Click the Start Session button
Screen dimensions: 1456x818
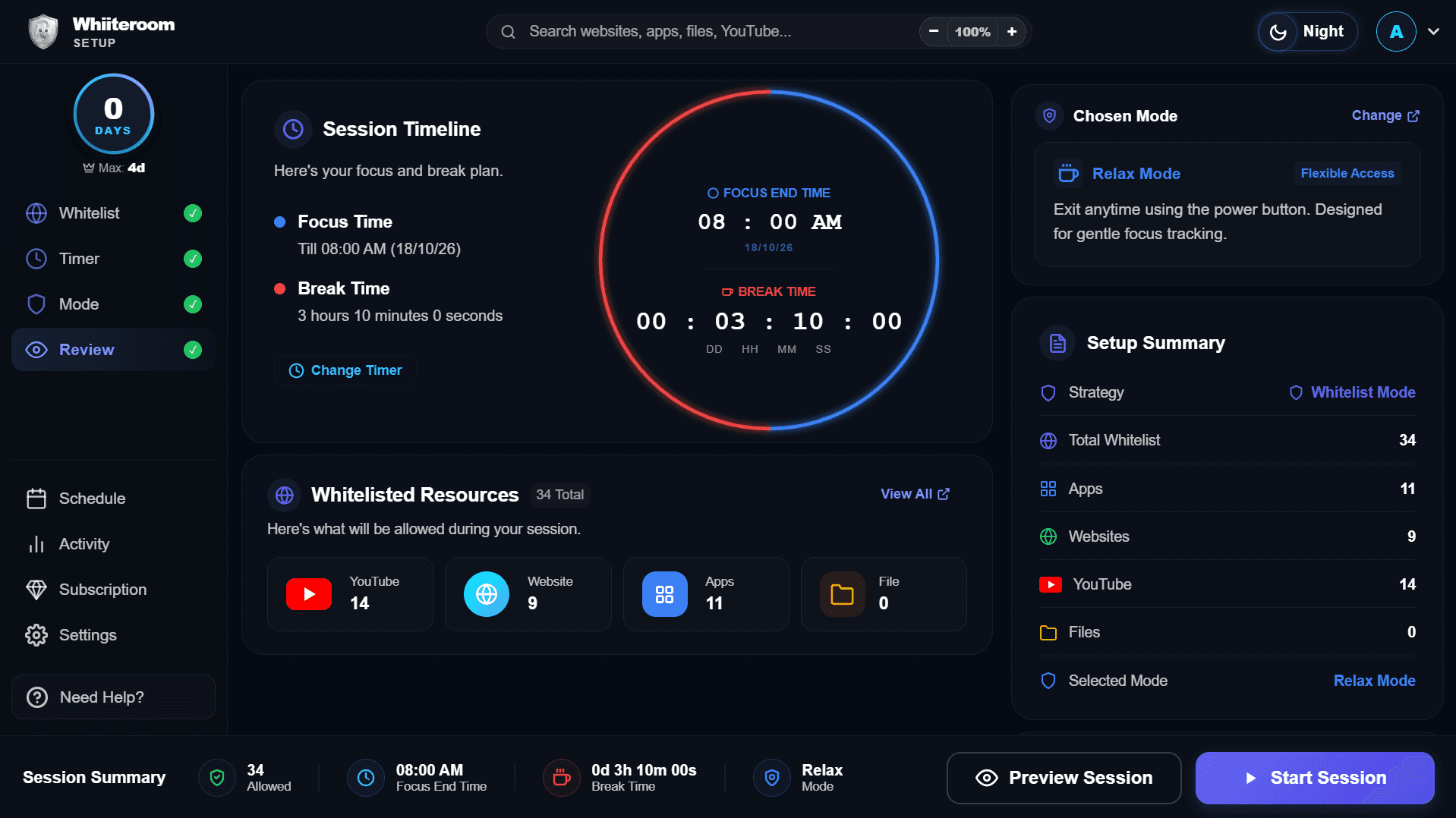[1315, 778]
